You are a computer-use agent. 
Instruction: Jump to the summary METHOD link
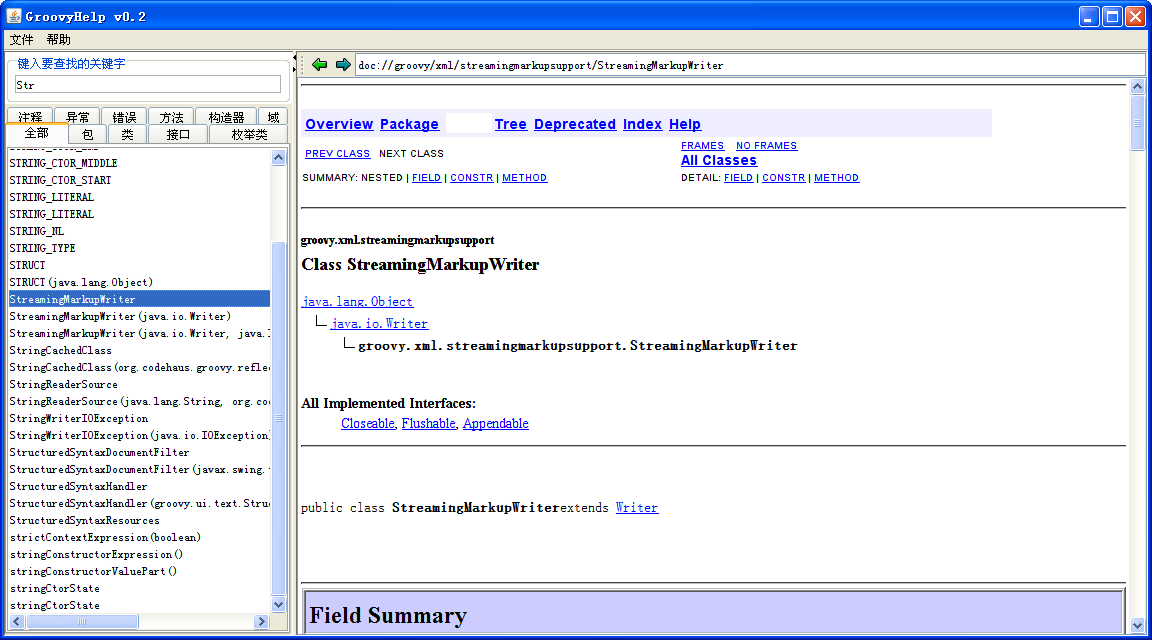525,178
